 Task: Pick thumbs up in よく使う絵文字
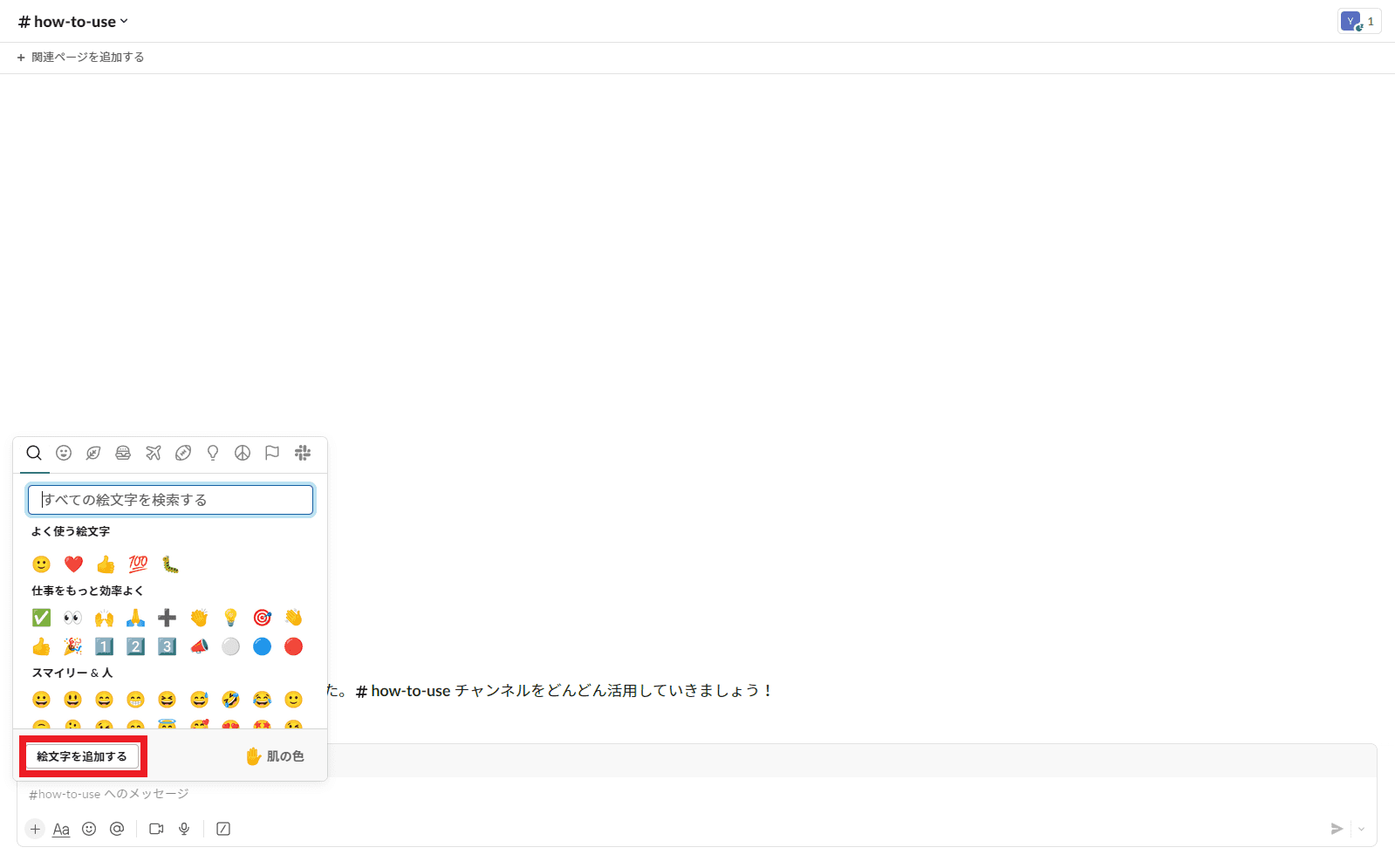(106, 564)
